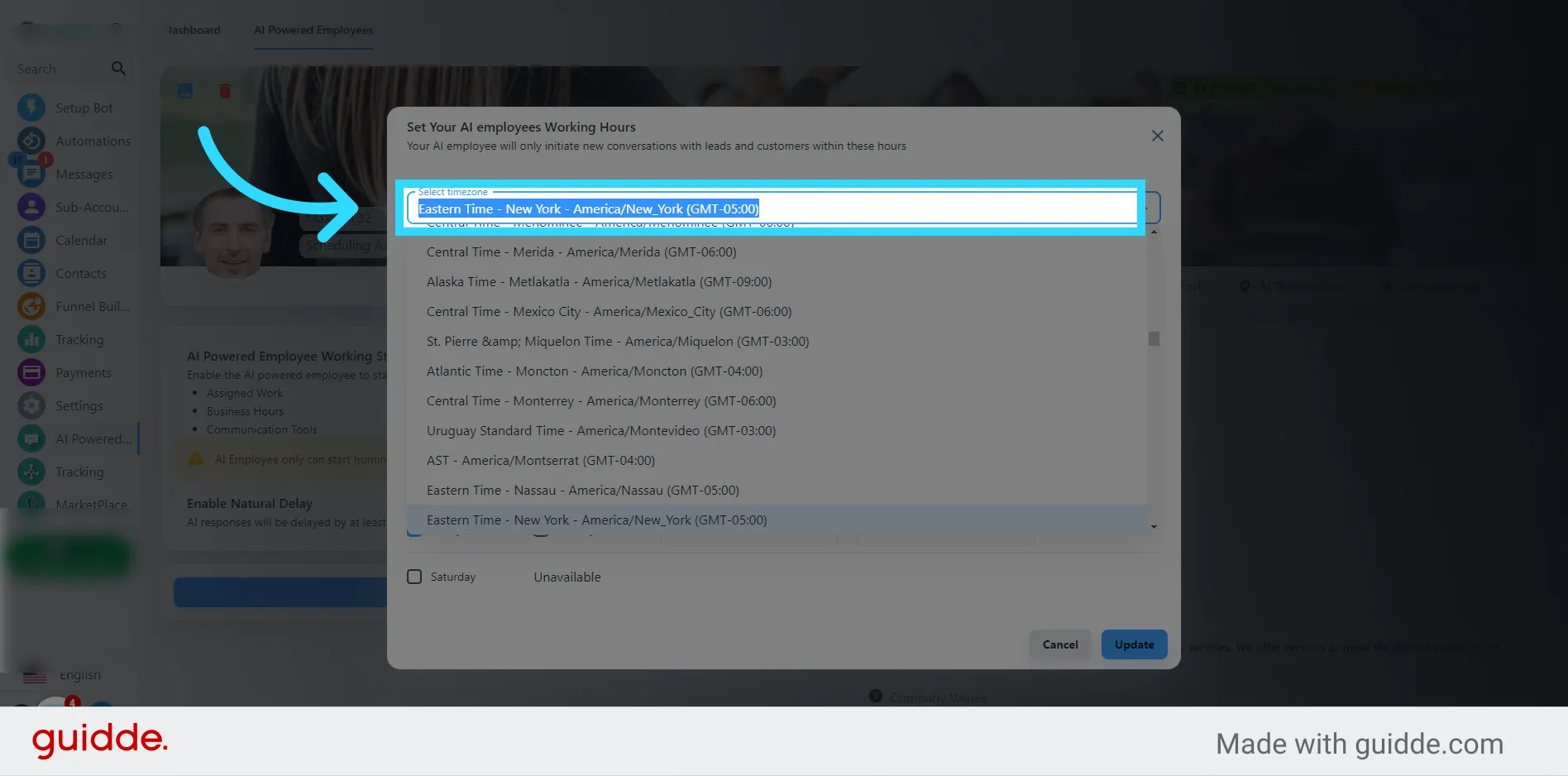1568x776 pixels.
Task: Choose AST - America/Montserrat timezone
Action: 777,460
